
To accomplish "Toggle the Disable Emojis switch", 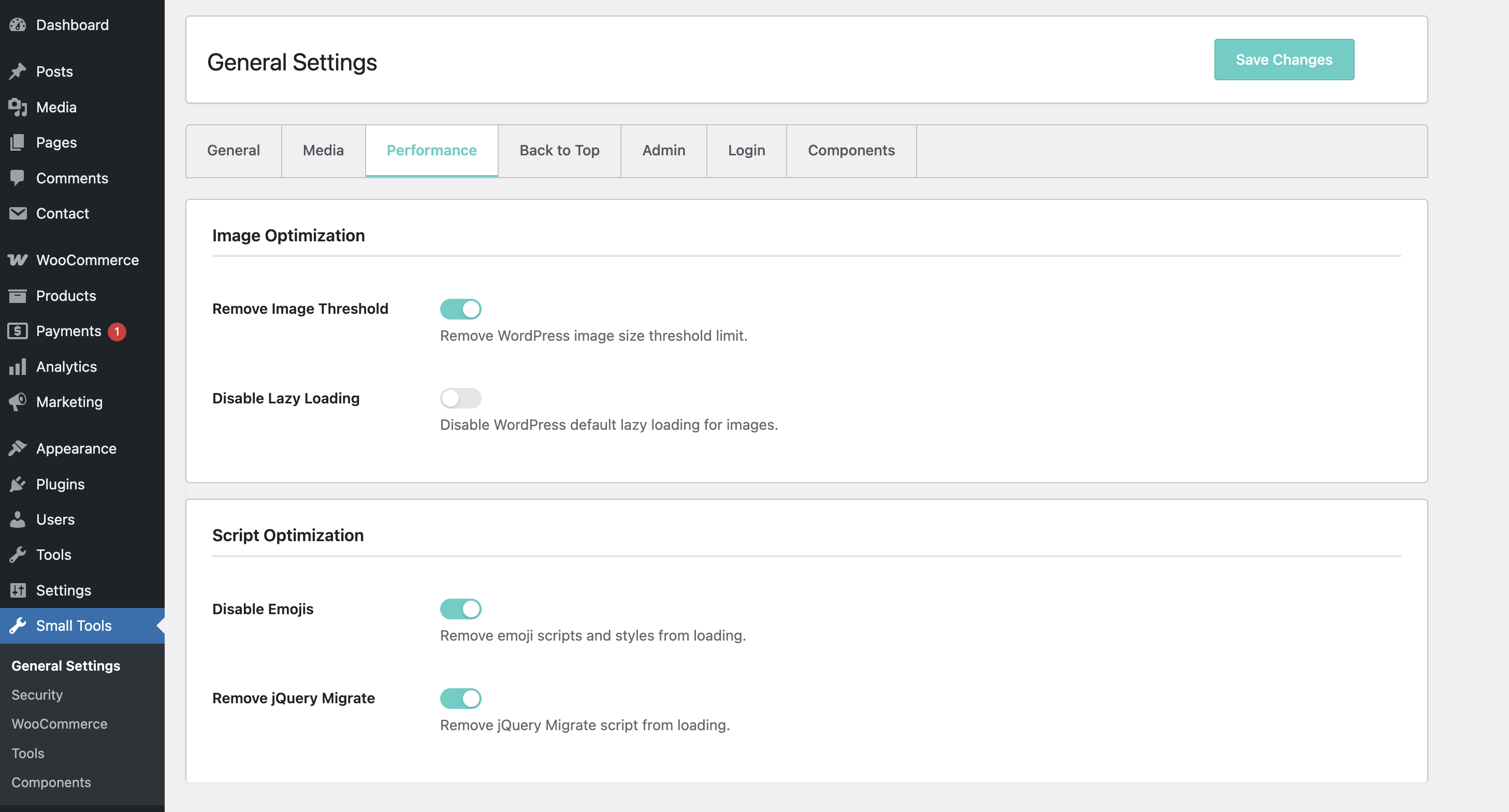I will 460,608.
